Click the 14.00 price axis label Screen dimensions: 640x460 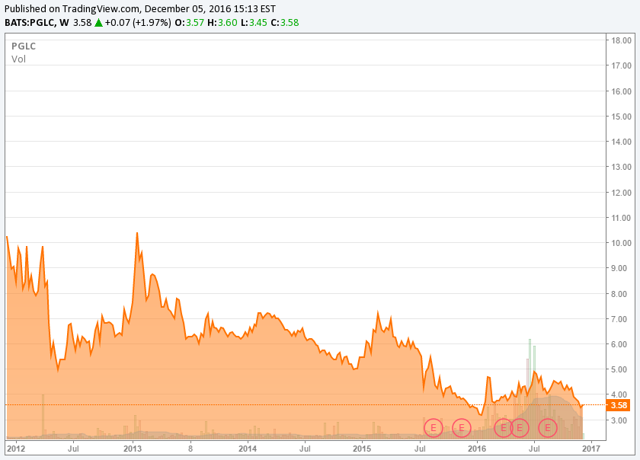tap(621, 142)
